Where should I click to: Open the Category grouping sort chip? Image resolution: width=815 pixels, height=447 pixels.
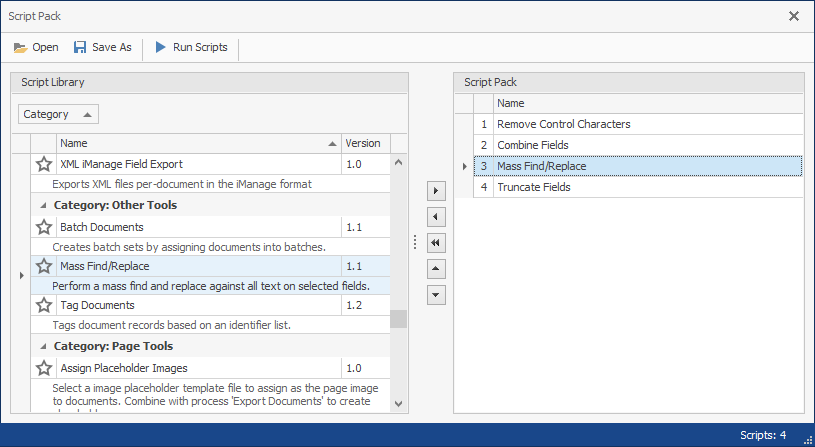coord(58,114)
